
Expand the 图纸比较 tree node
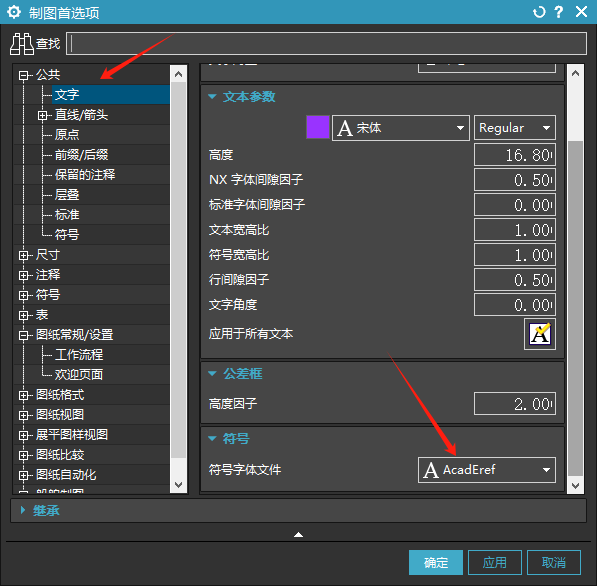point(24,455)
